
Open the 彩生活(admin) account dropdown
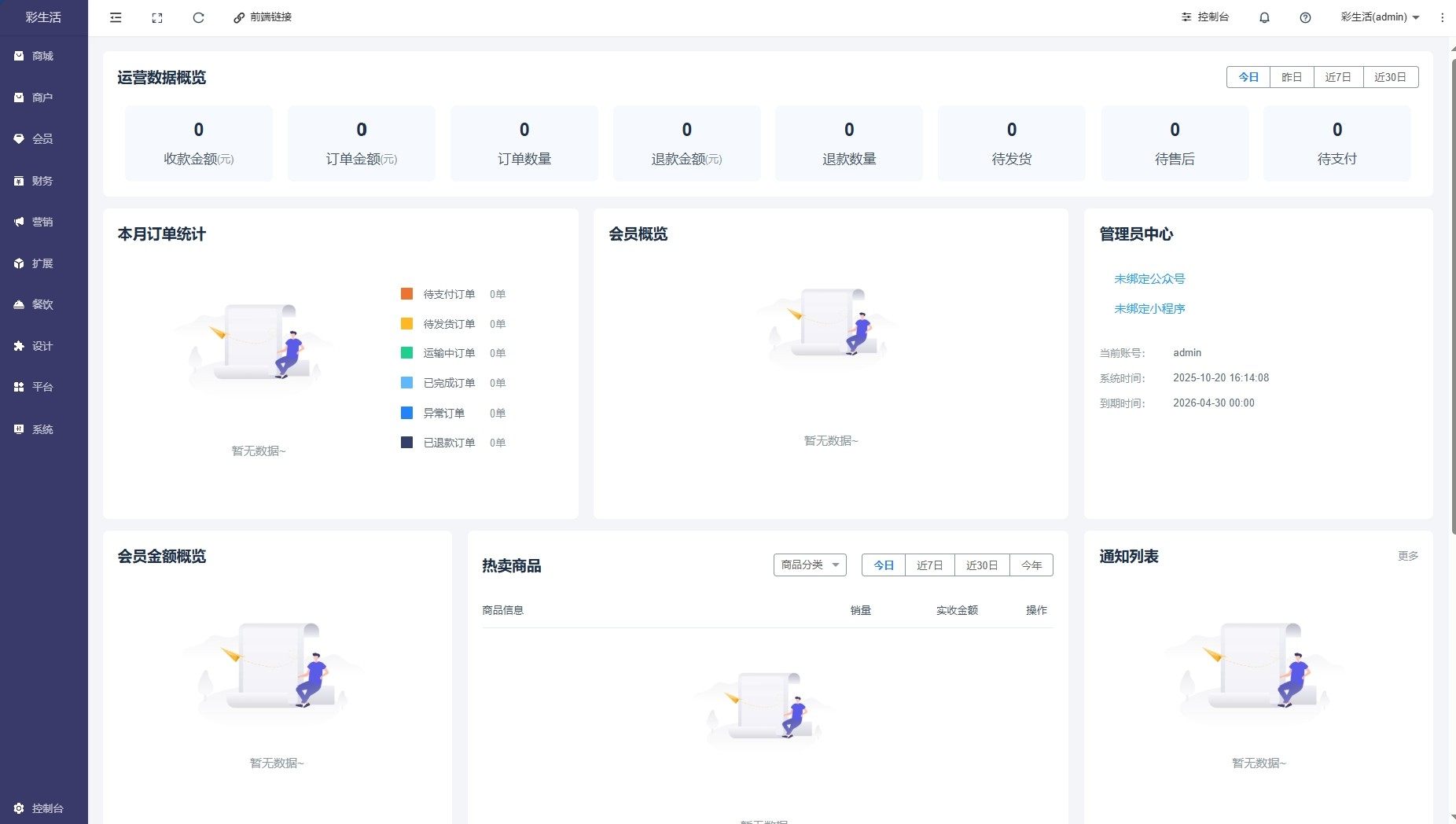(x=1380, y=17)
